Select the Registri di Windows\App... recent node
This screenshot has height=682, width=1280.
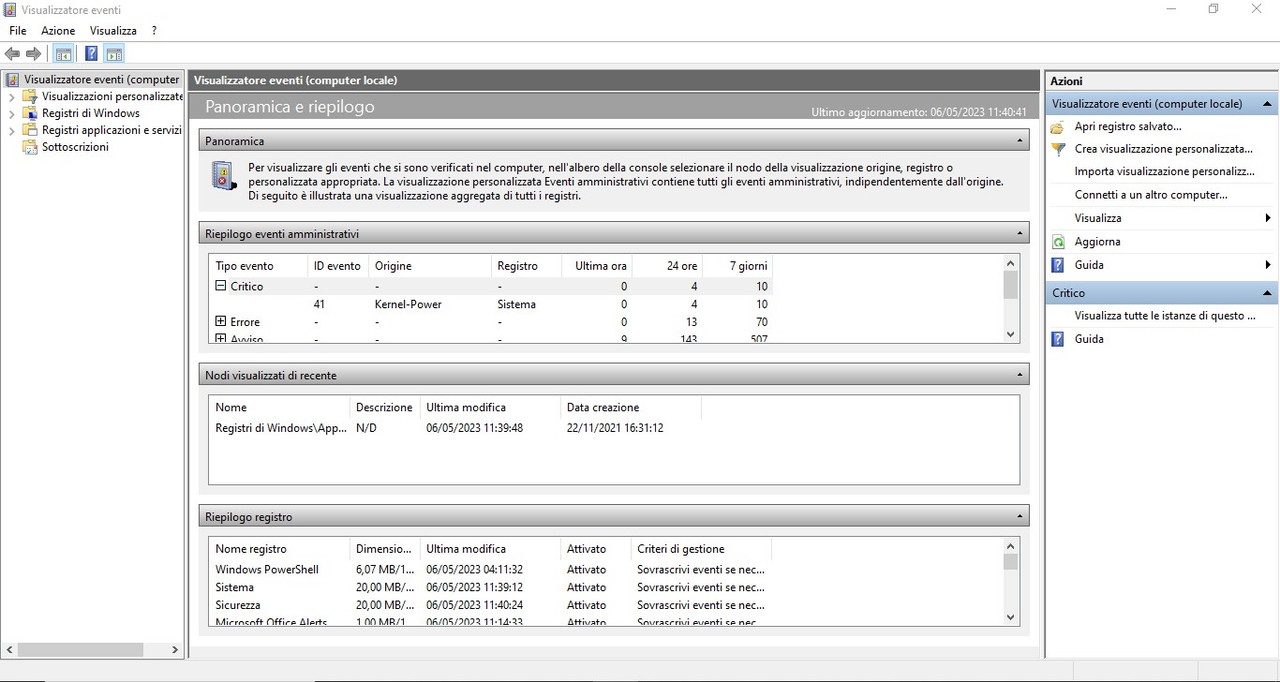pos(455,428)
